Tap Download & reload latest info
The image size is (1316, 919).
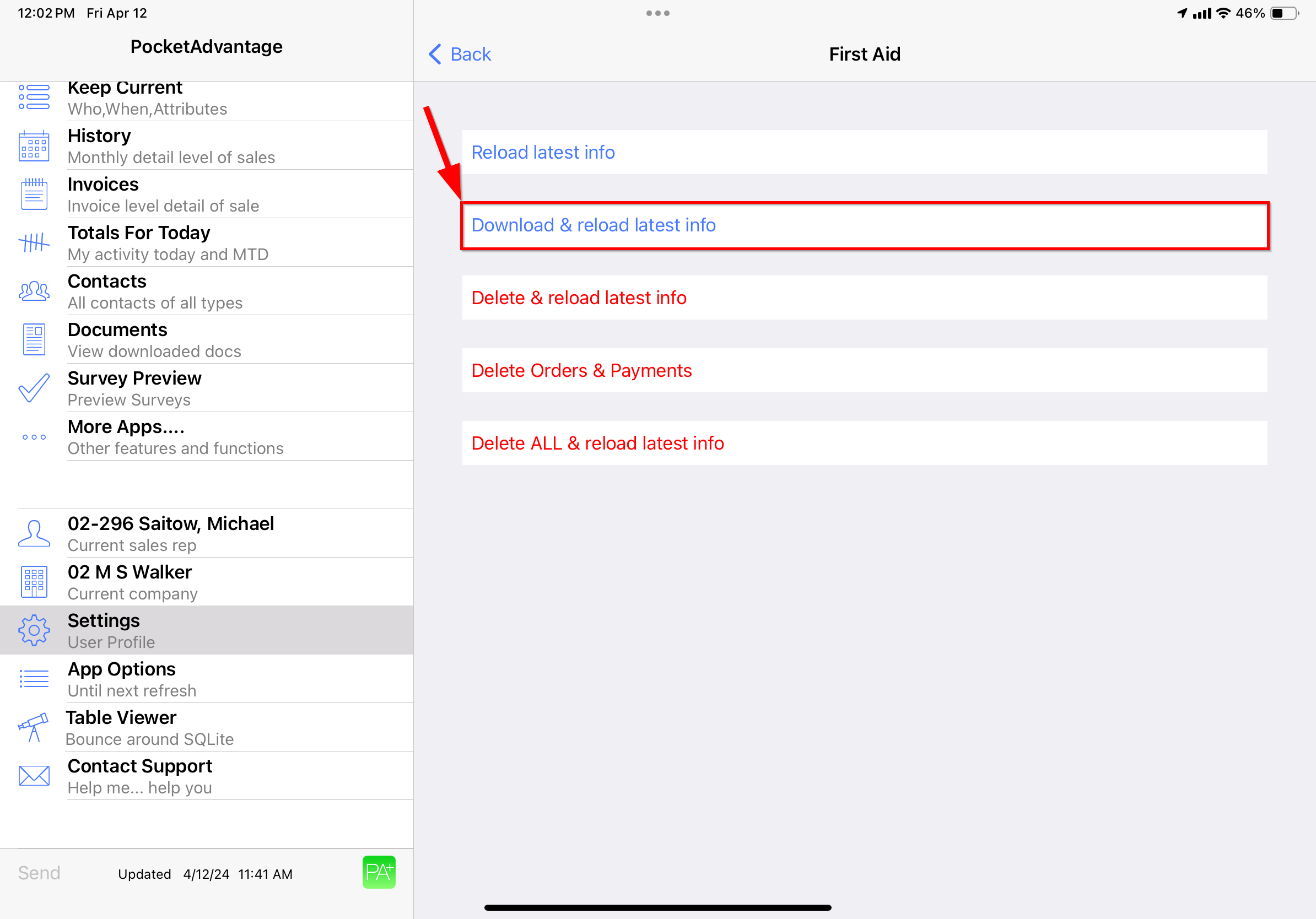coord(864,225)
